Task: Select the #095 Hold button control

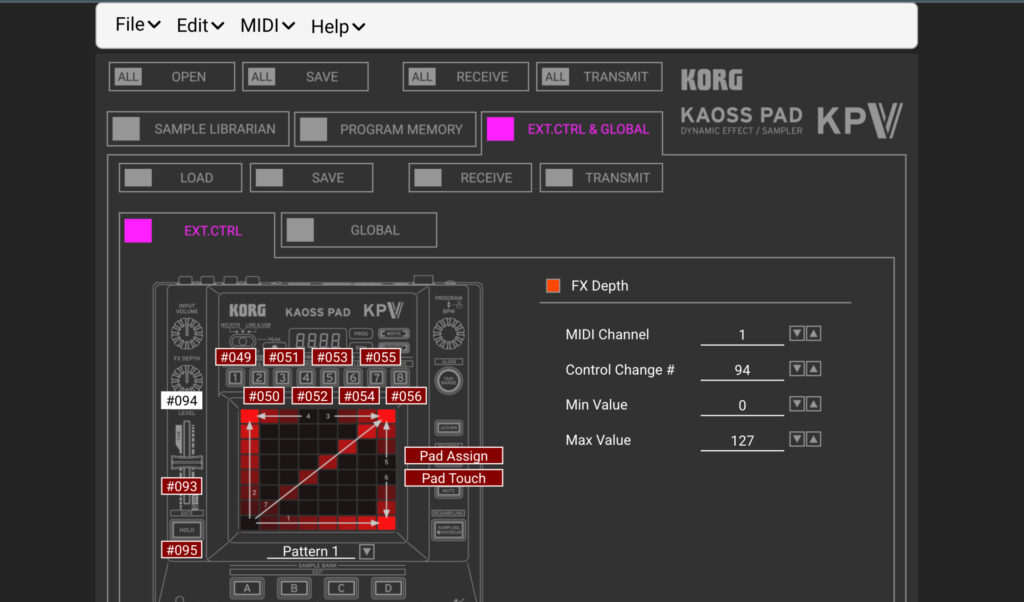Action: [x=181, y=549]
